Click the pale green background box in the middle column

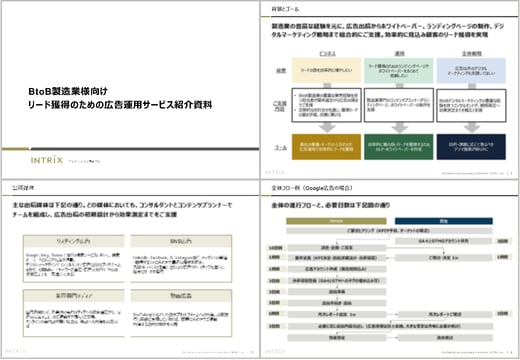point(399,70)
